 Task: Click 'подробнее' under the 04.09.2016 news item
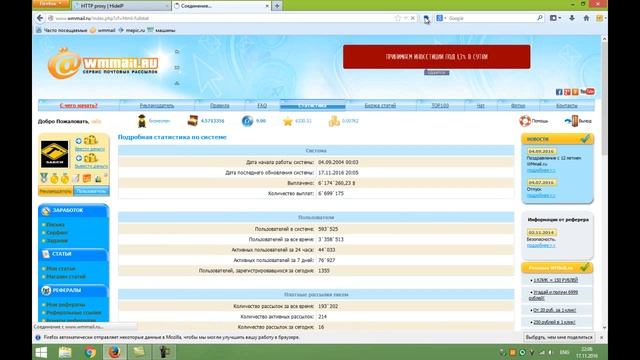(x=541, y=170)
